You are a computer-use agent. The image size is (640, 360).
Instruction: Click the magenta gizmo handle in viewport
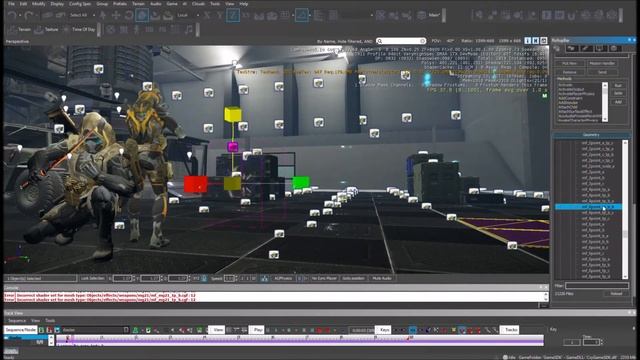coord(233,147)
